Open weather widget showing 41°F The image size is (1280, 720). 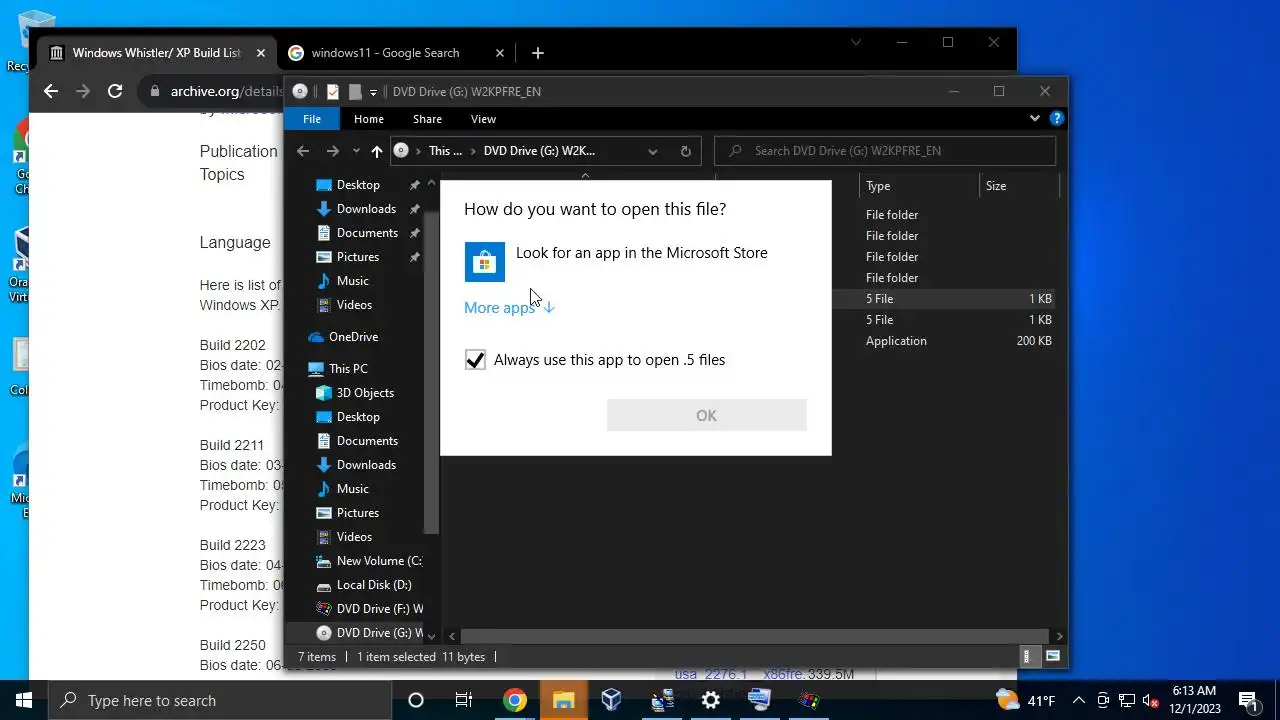[1026, 700]
